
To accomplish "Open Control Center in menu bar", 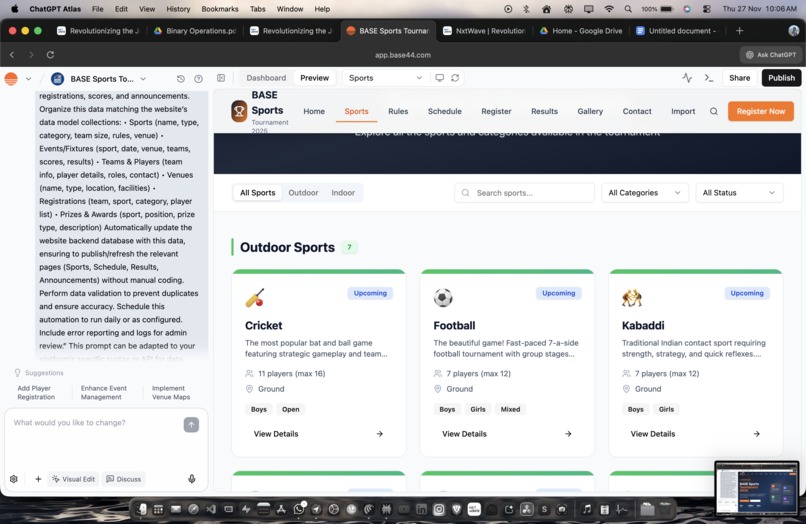I will pos(707,9).
